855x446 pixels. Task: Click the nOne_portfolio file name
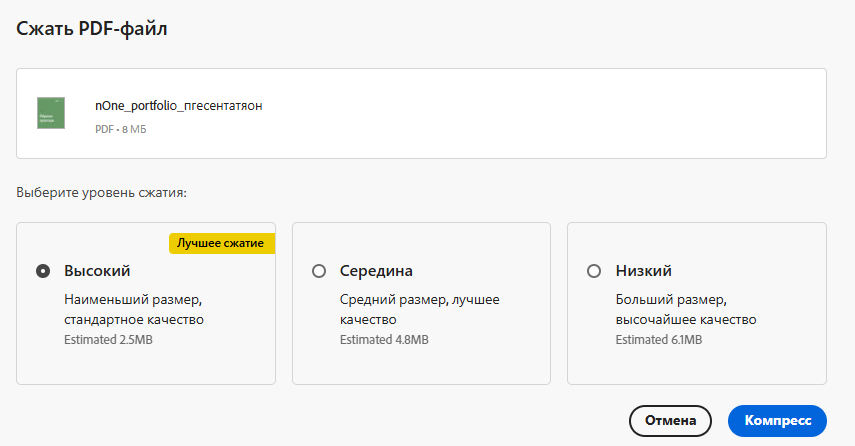tap(178, 105)
